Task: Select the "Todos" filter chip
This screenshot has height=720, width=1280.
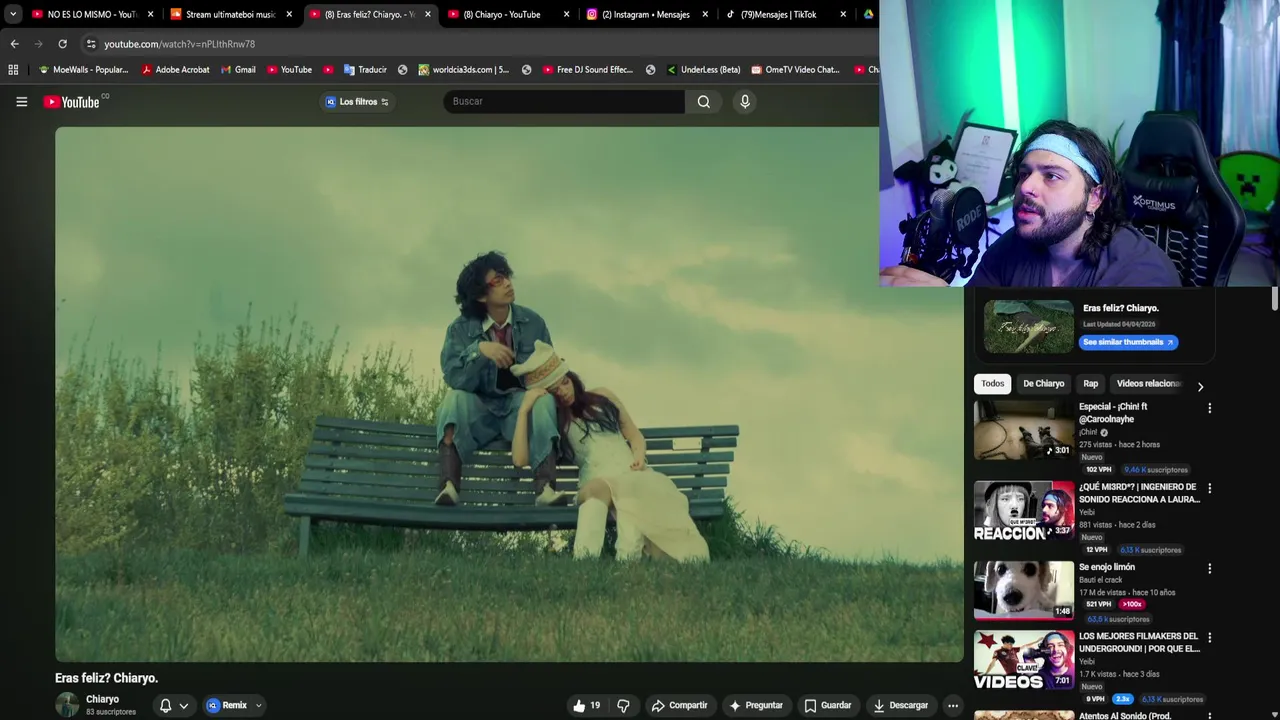Action: (992, 383)
